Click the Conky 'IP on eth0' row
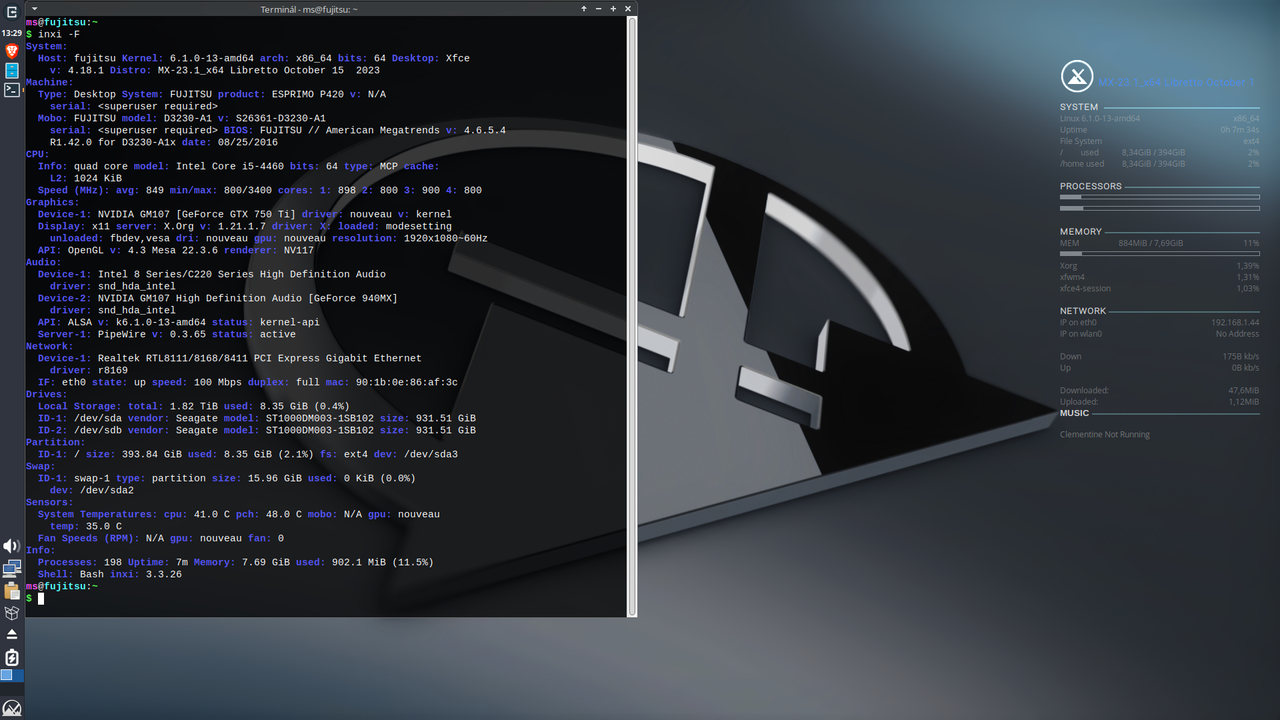 point(1160,322)
